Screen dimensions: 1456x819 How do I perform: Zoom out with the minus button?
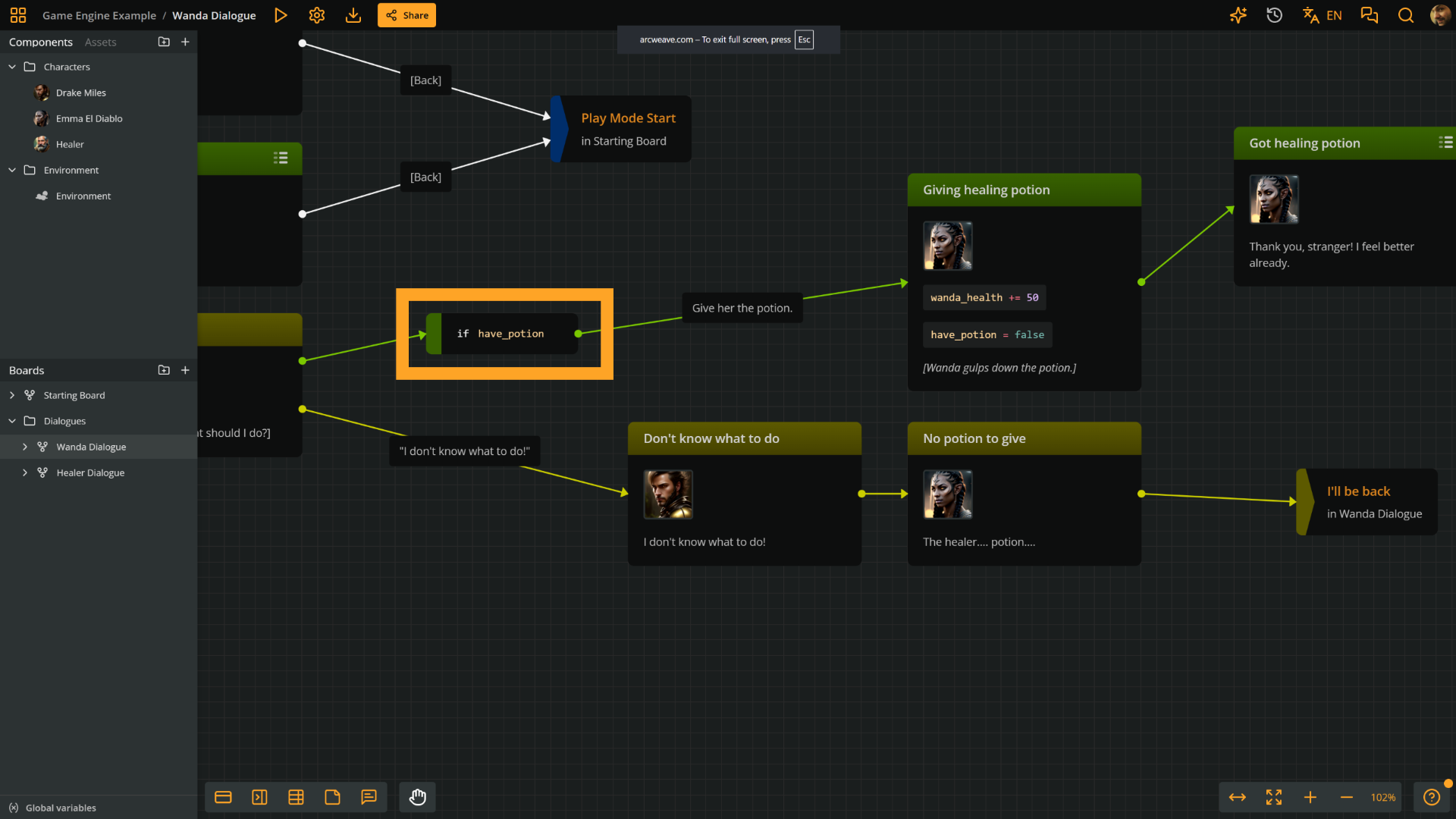click(x=1347, y=797)
